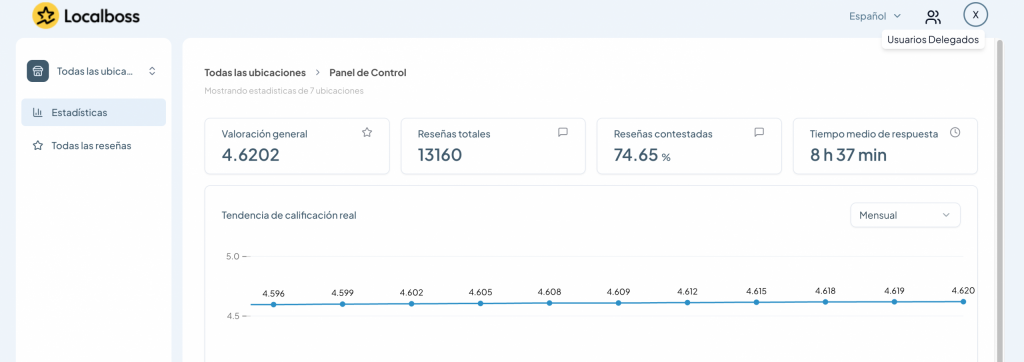
Task: Open the Usuarios Delegados people icon
Action: click(x=933, y=16)
